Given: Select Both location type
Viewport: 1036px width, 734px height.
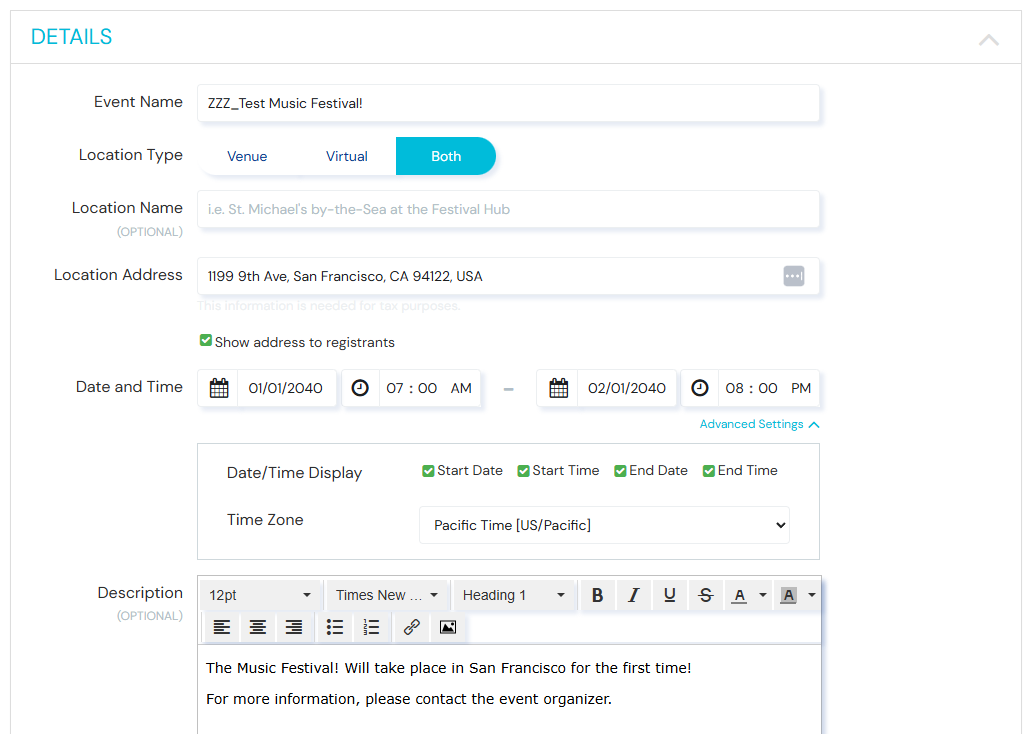Looking at the screenshot, I should (446, 156).
